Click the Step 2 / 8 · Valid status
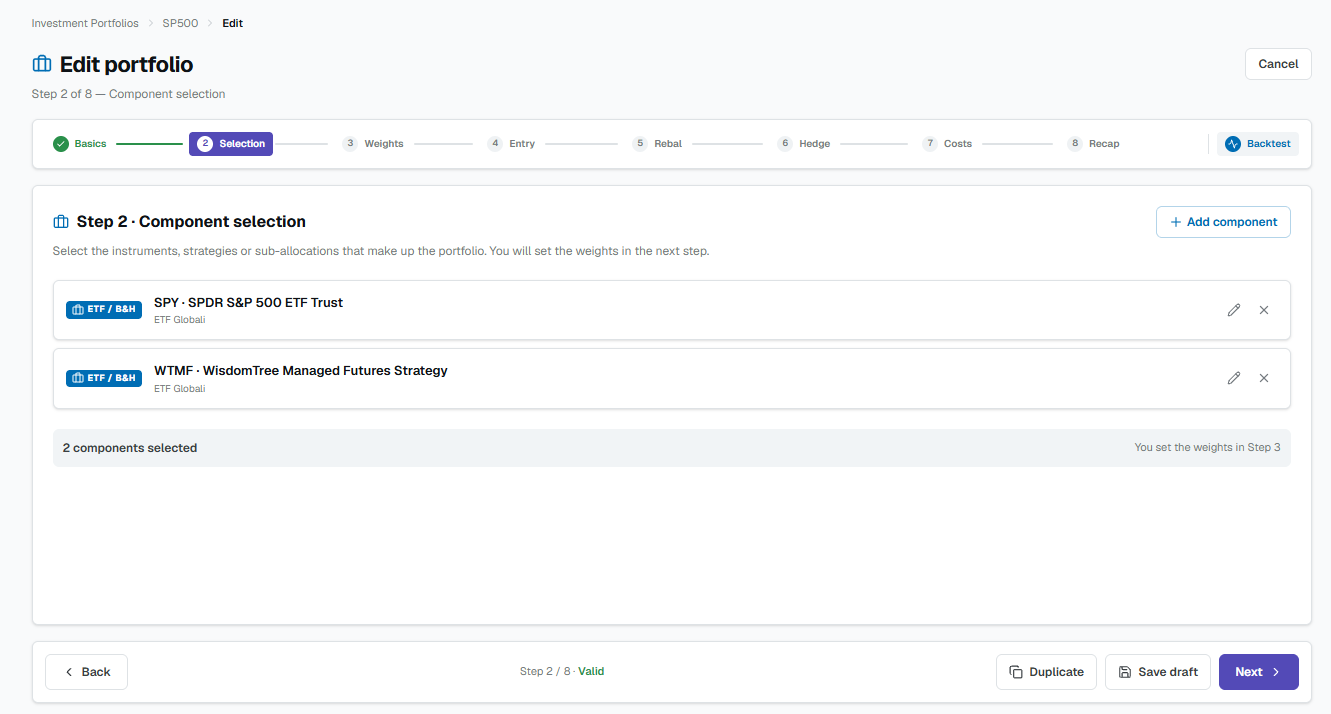 tap(562, 672)
